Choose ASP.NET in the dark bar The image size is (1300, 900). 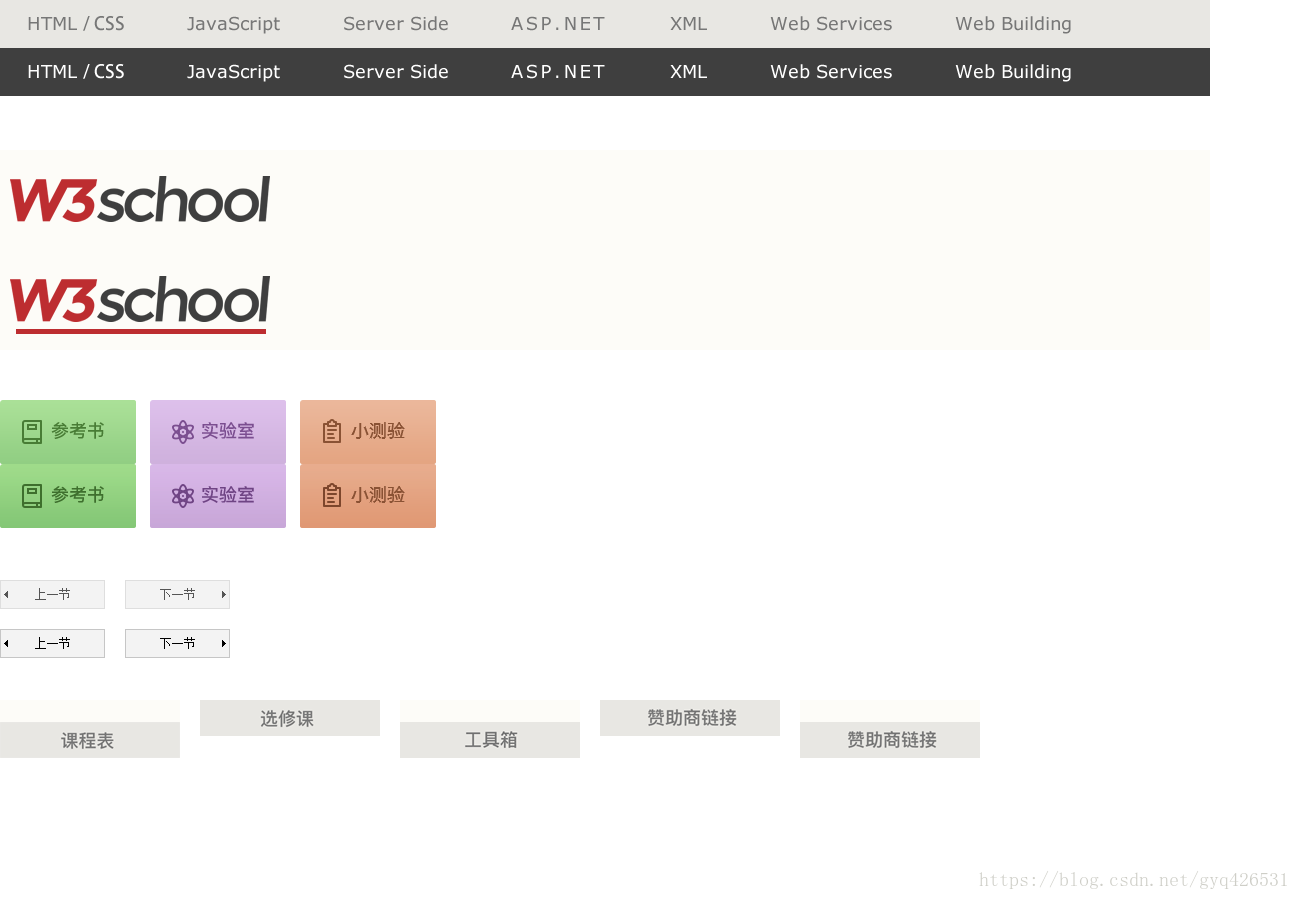coord(558,72)
